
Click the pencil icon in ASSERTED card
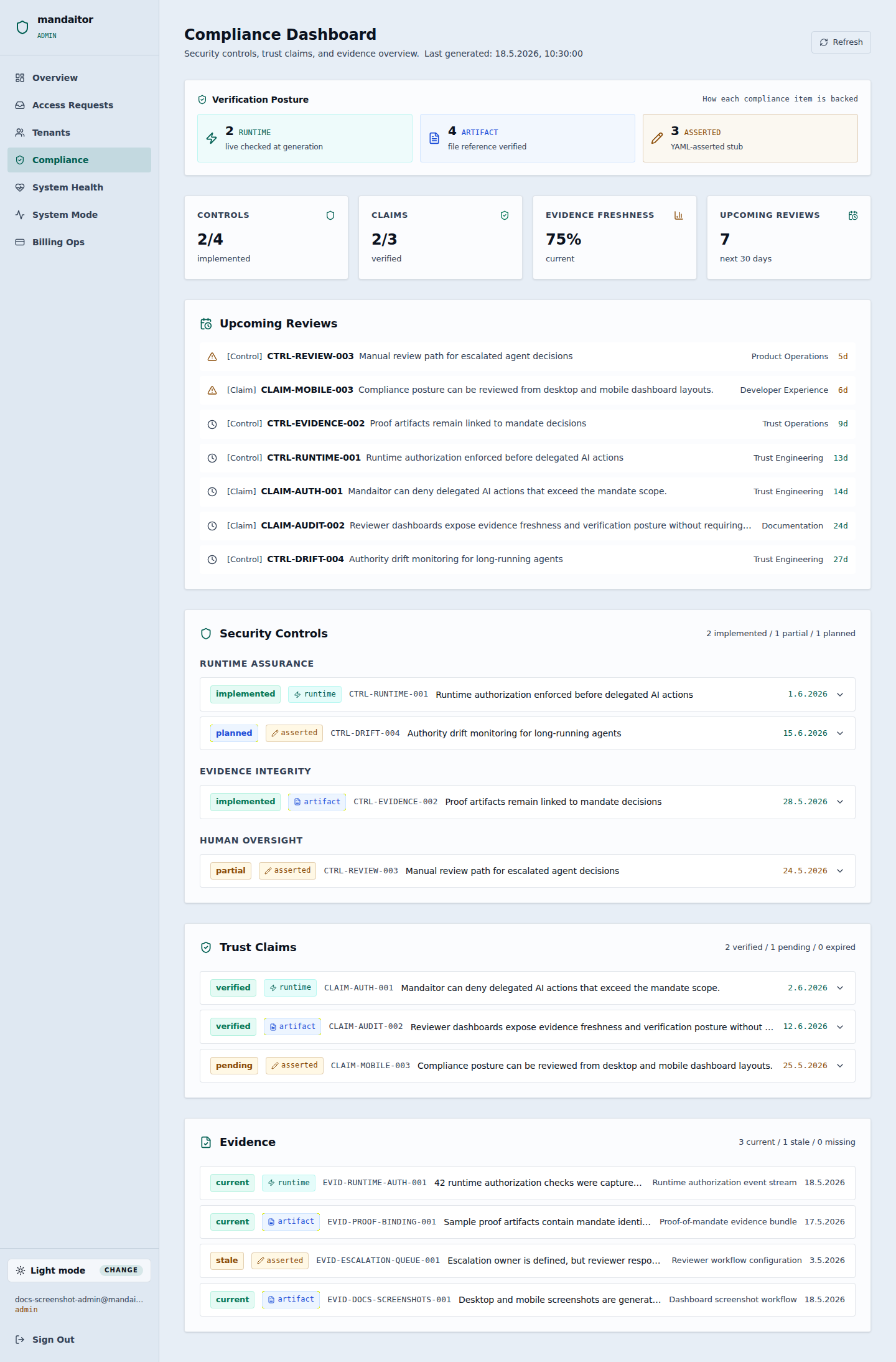657,138
